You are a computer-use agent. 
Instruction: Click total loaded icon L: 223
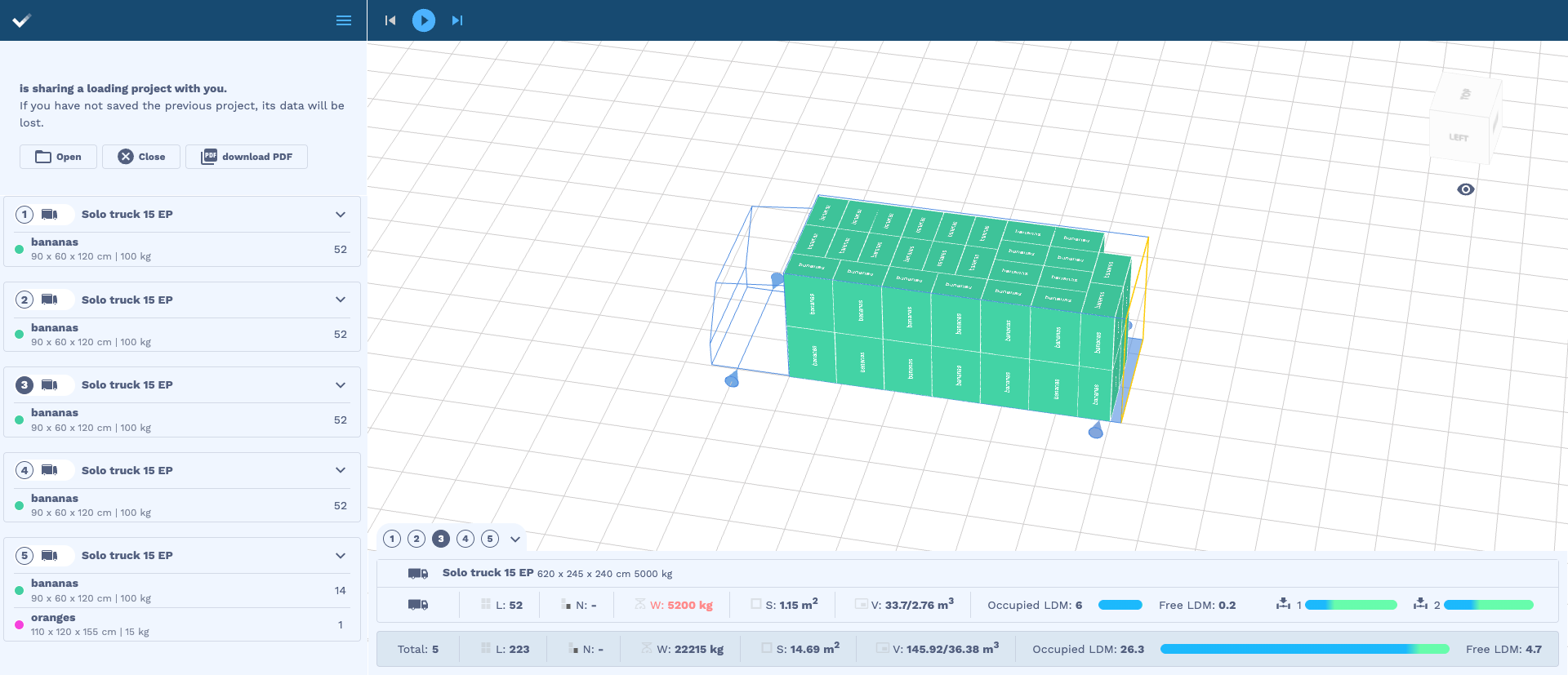click(x=486, y=649)
